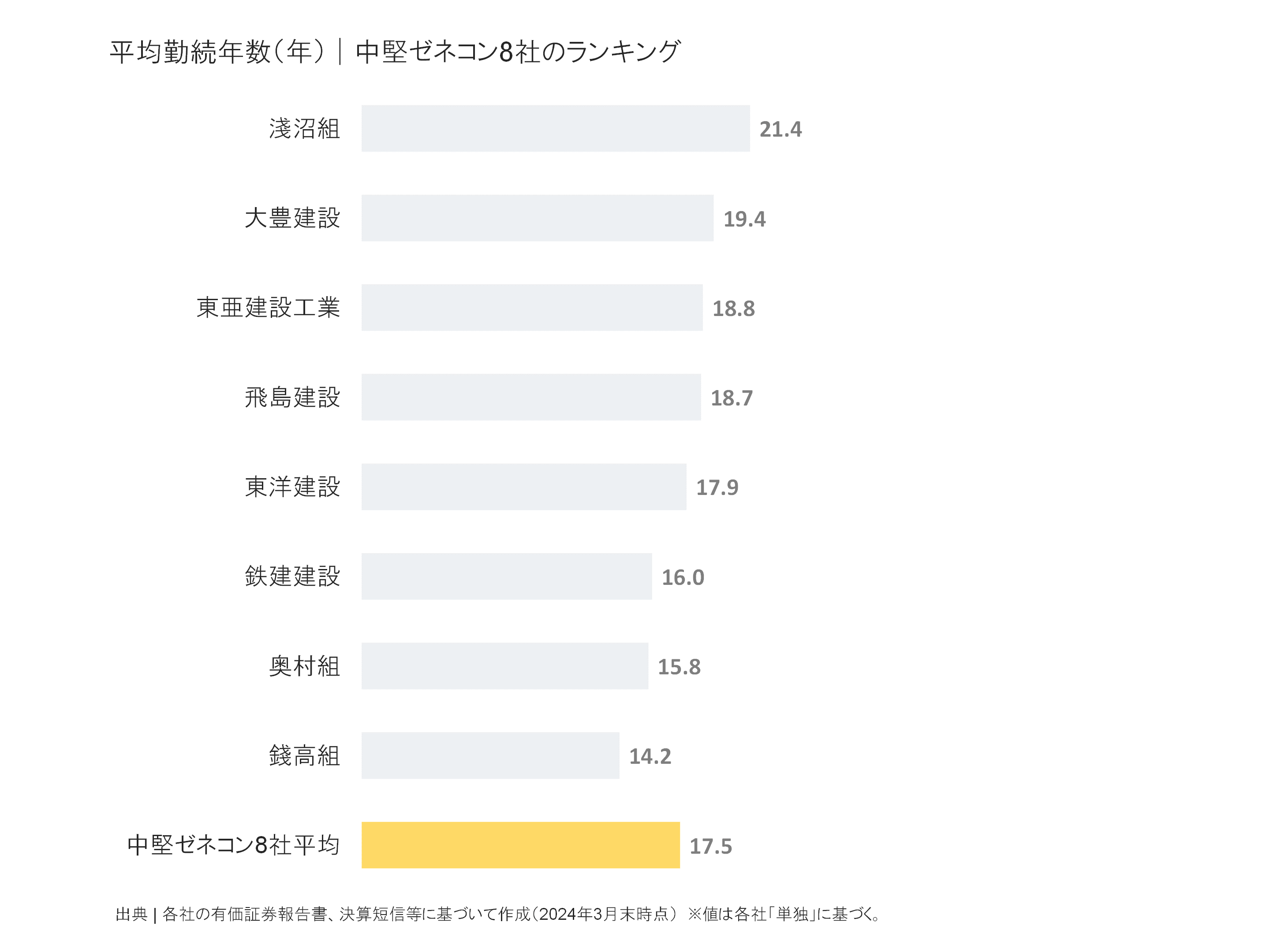Click the 21.4 value label

(x=780, y=130)
